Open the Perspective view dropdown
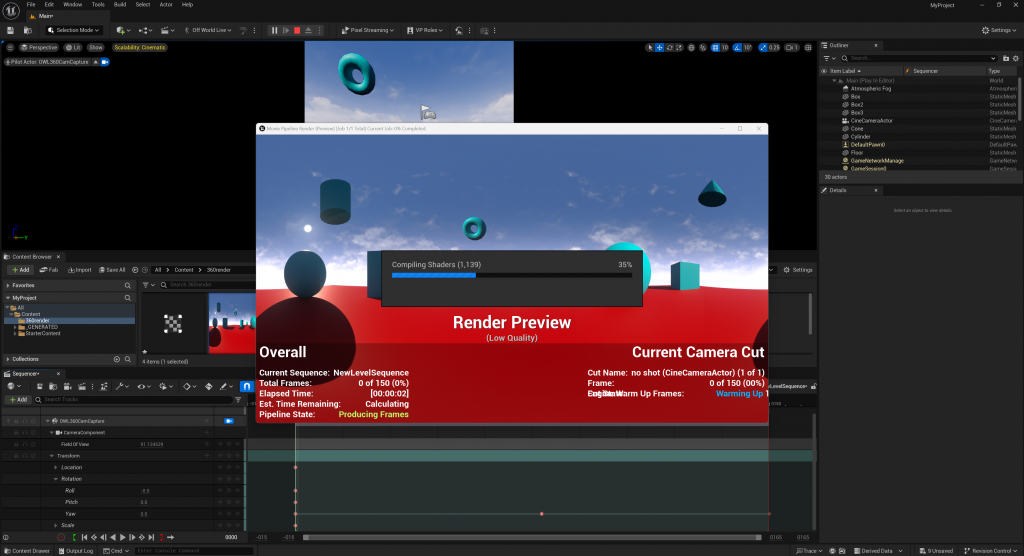Viewport: 1024px width, 556px height. click(x=39, y=48)
